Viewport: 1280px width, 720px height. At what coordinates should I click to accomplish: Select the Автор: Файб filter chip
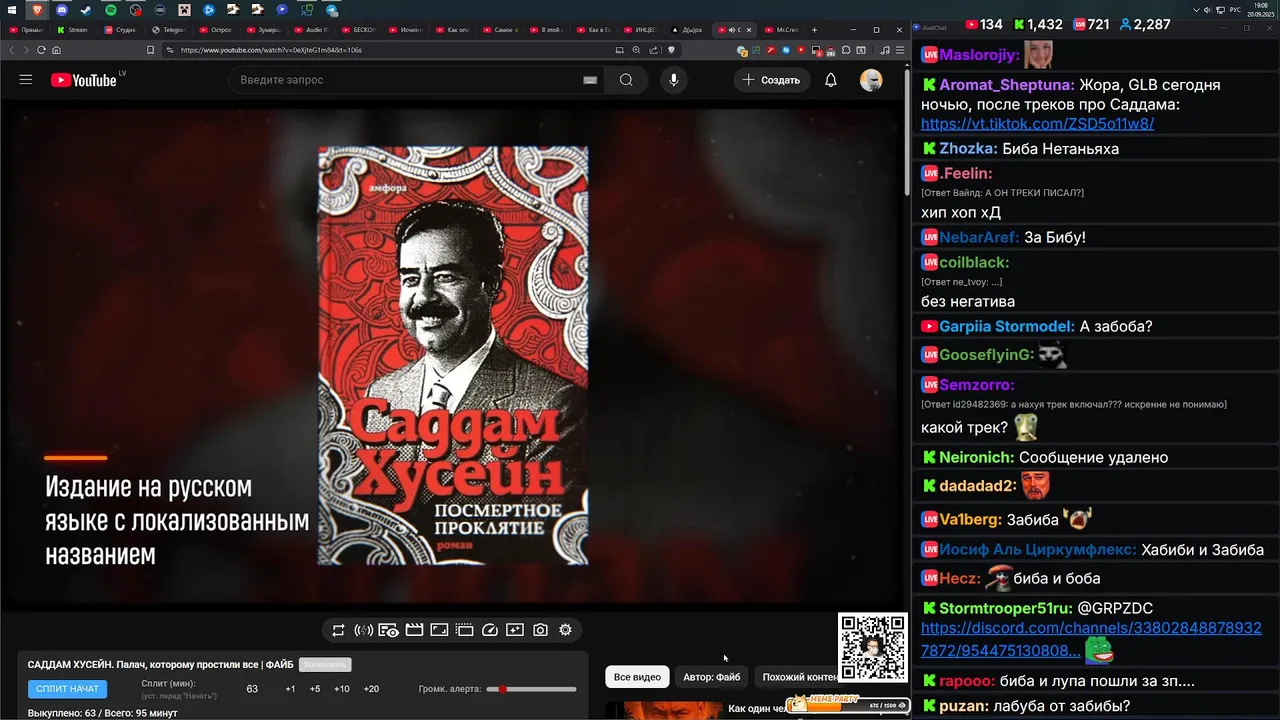point(712,677)
